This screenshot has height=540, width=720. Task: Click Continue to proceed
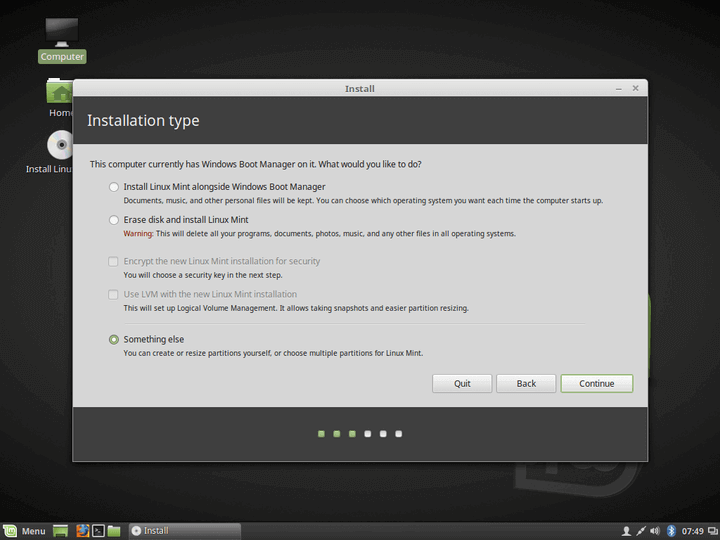596,383
